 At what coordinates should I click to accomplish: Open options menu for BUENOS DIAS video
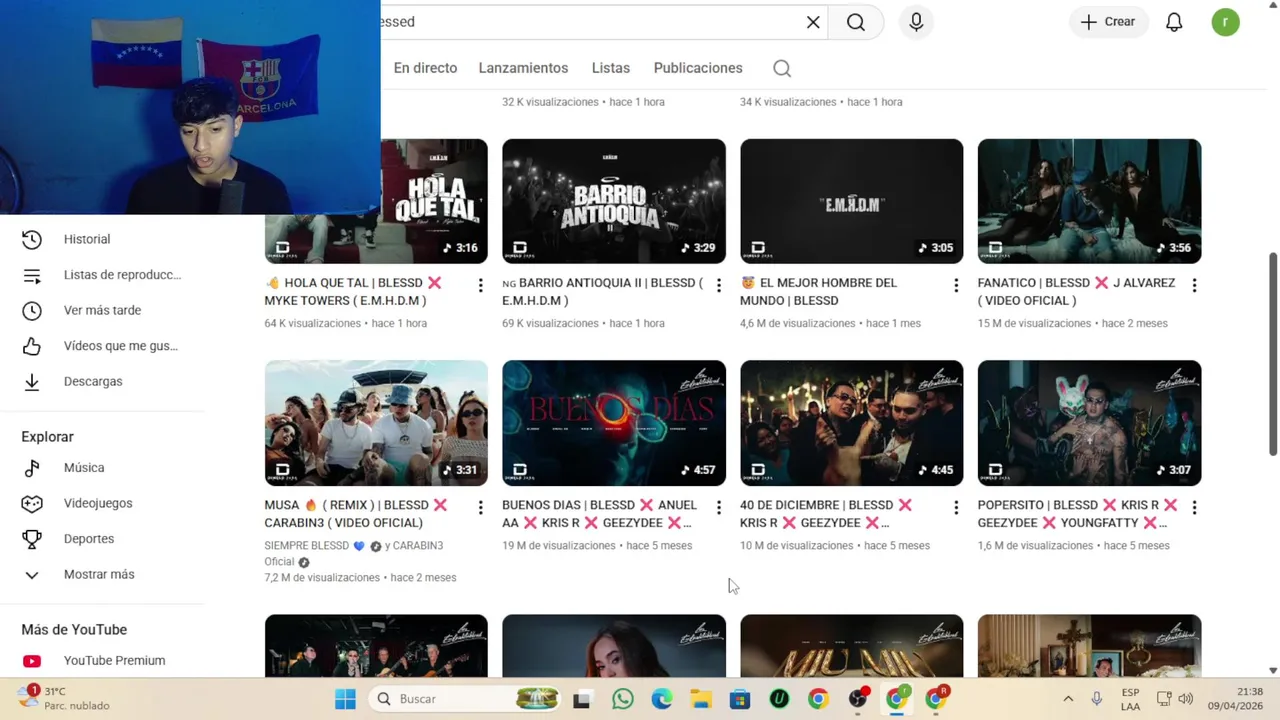click(x=718, y=508)
